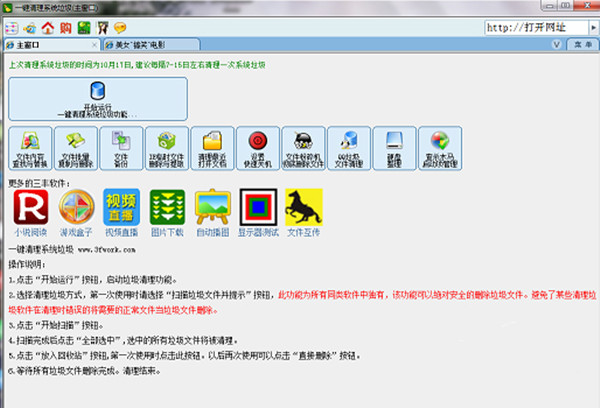Launch the 小说阅读 novel reader app
This screenshot has height=408, width=600.
pyautogui.click(x=31, y=213)
